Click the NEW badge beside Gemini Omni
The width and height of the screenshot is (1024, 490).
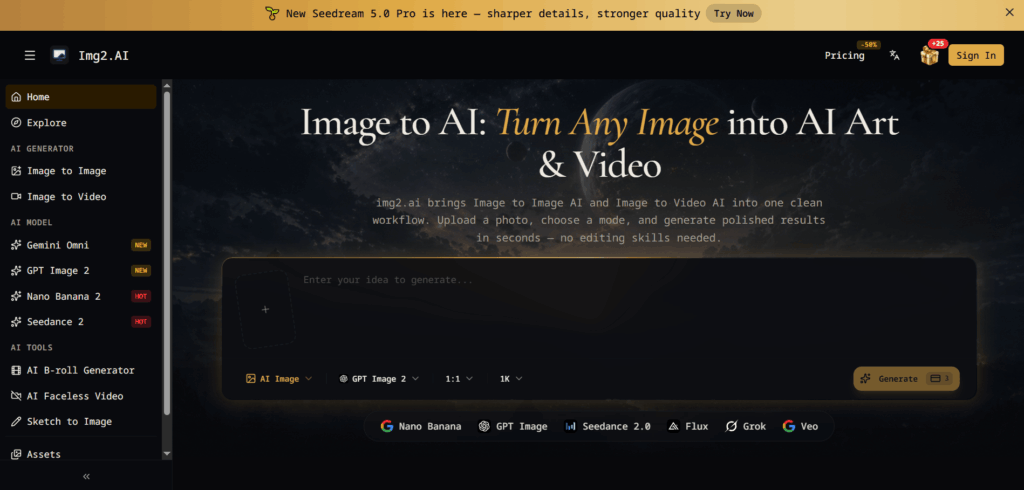[141, 245]
